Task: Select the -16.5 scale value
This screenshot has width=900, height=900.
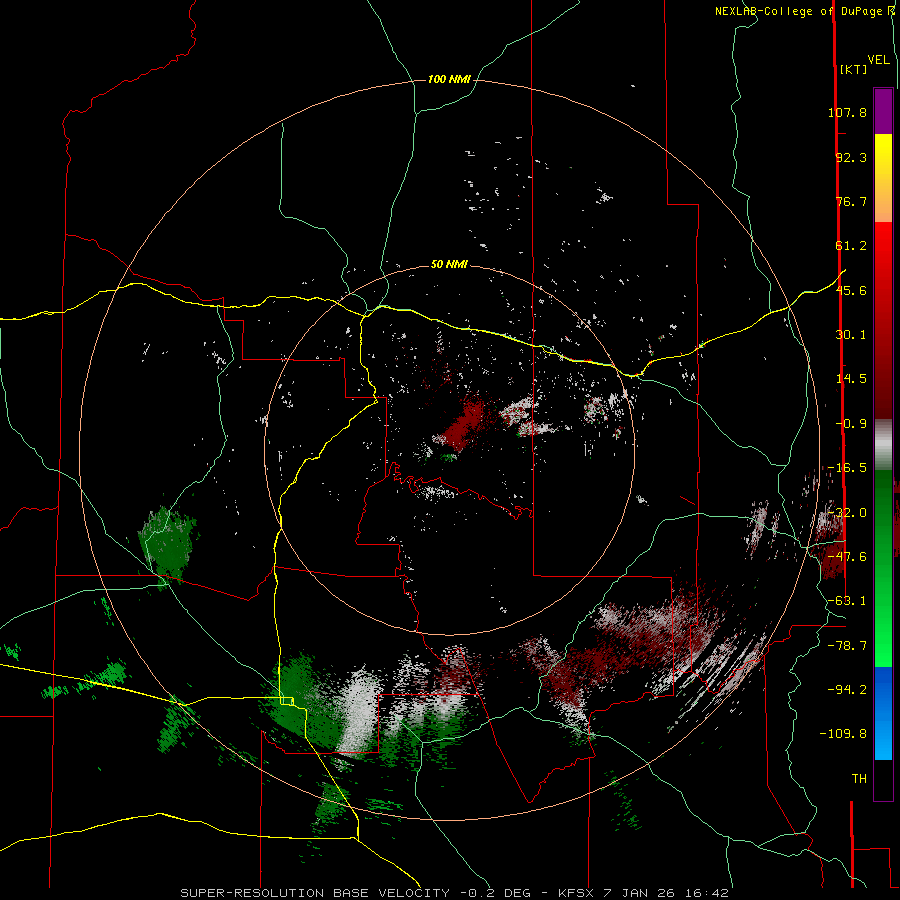Action: (x=847, y=468)
